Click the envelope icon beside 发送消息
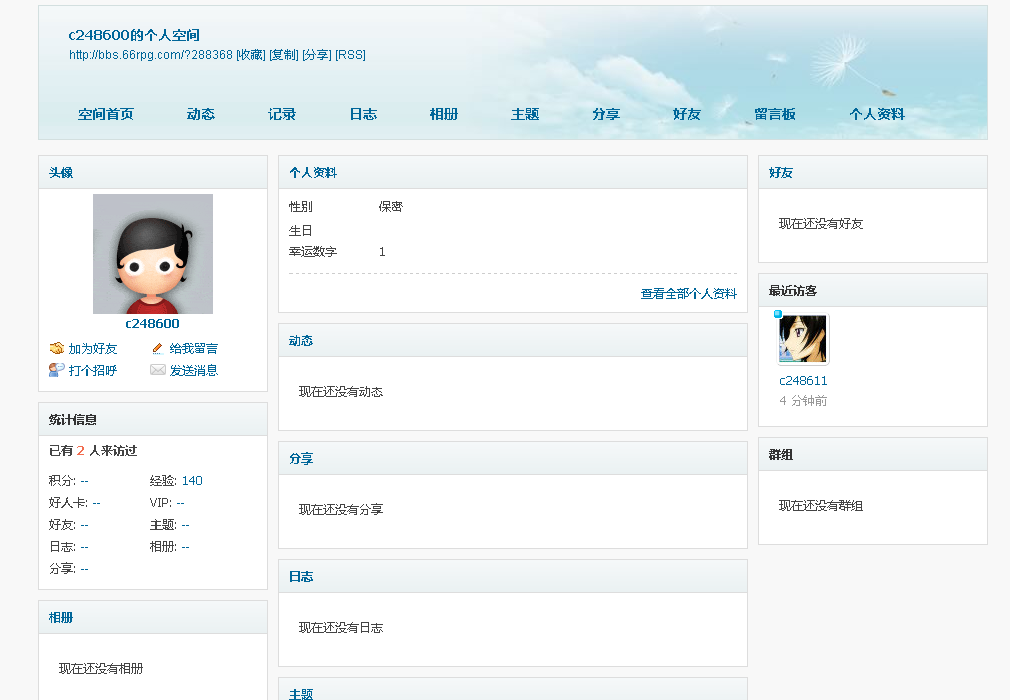 158,370
